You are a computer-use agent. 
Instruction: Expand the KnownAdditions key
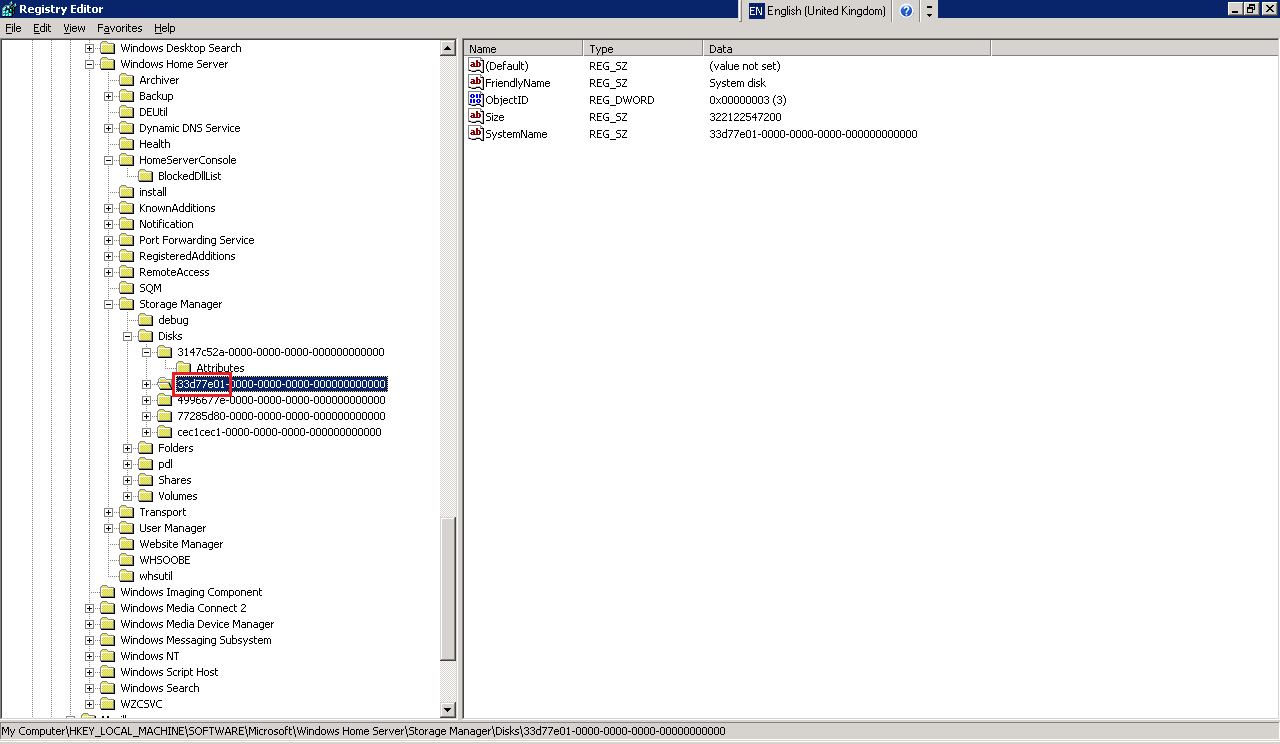point(109,208)
